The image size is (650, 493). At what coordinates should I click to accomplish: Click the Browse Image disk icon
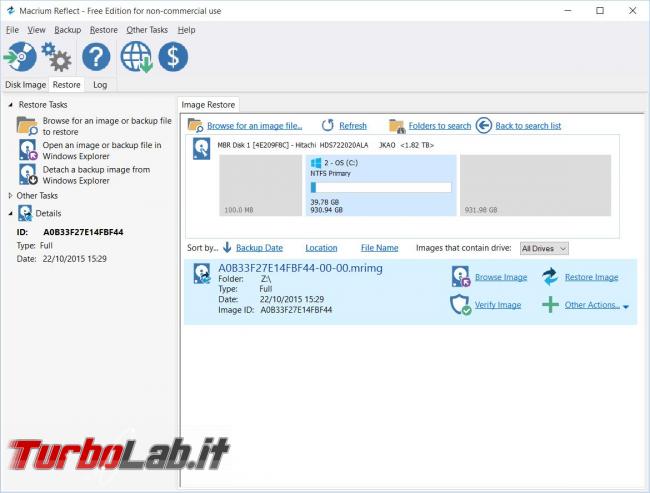tap(461, 277)
